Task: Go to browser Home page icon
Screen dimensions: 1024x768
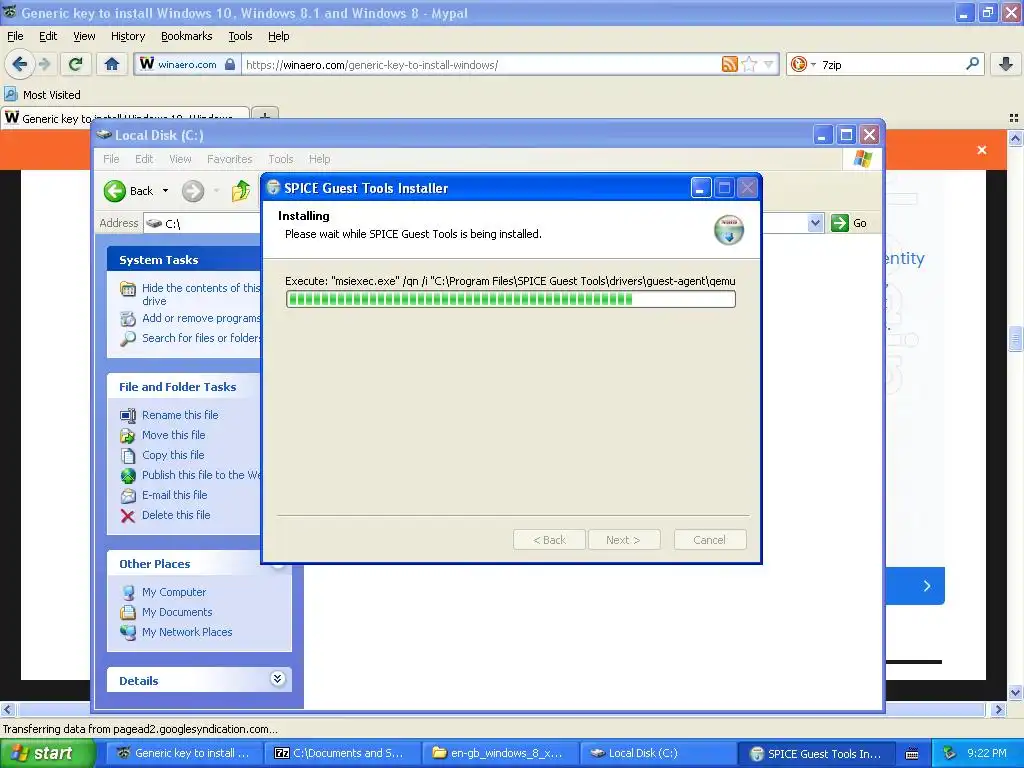Action: [112, 64]
